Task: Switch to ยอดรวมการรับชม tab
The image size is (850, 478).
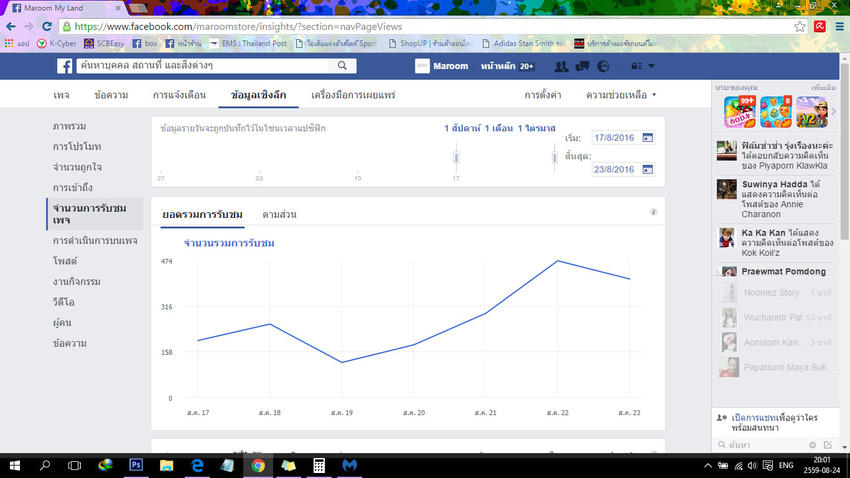Action: click(x=202, y=215)
